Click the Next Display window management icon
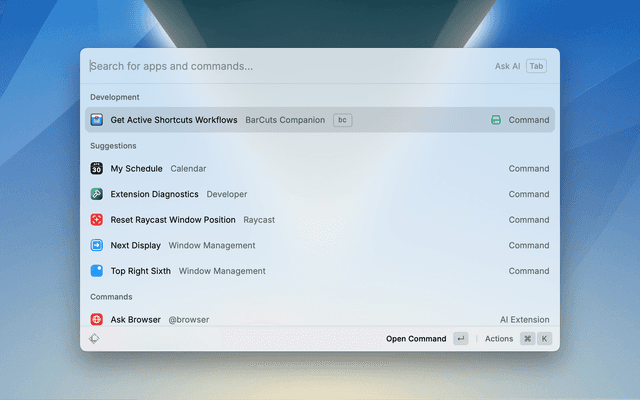 (96, 245)
